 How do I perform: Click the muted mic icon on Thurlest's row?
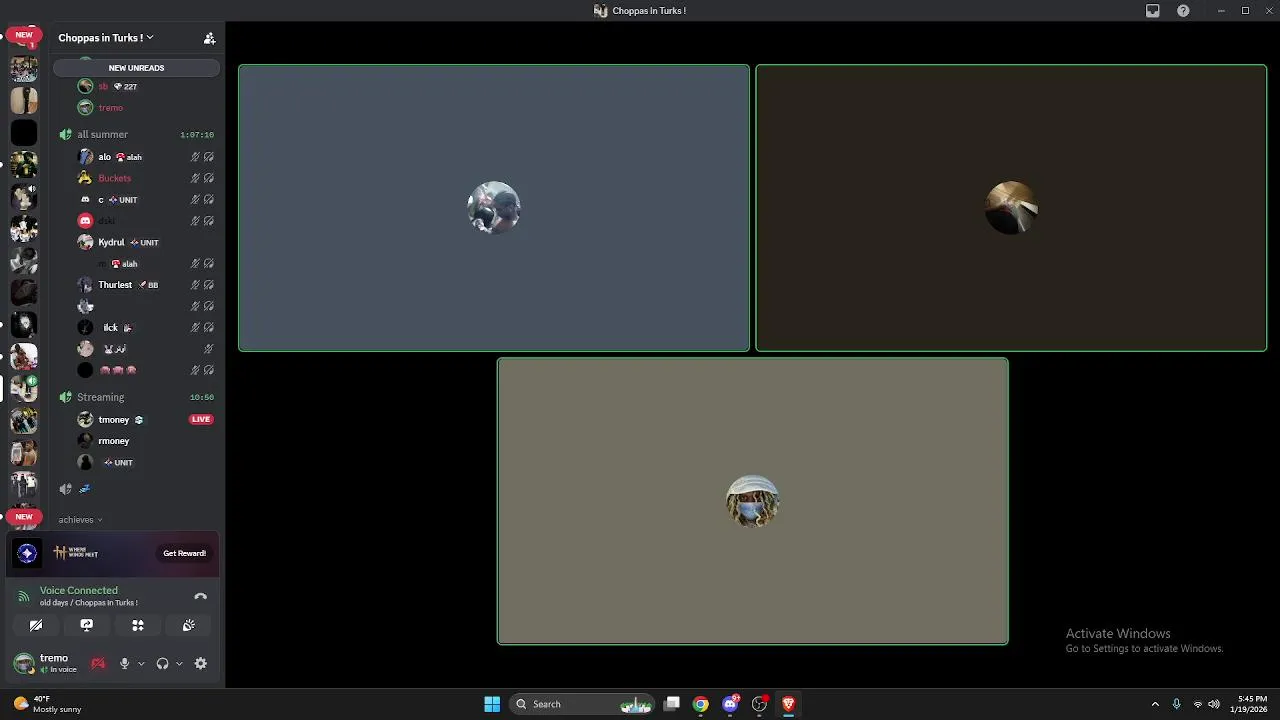point(196,285)
